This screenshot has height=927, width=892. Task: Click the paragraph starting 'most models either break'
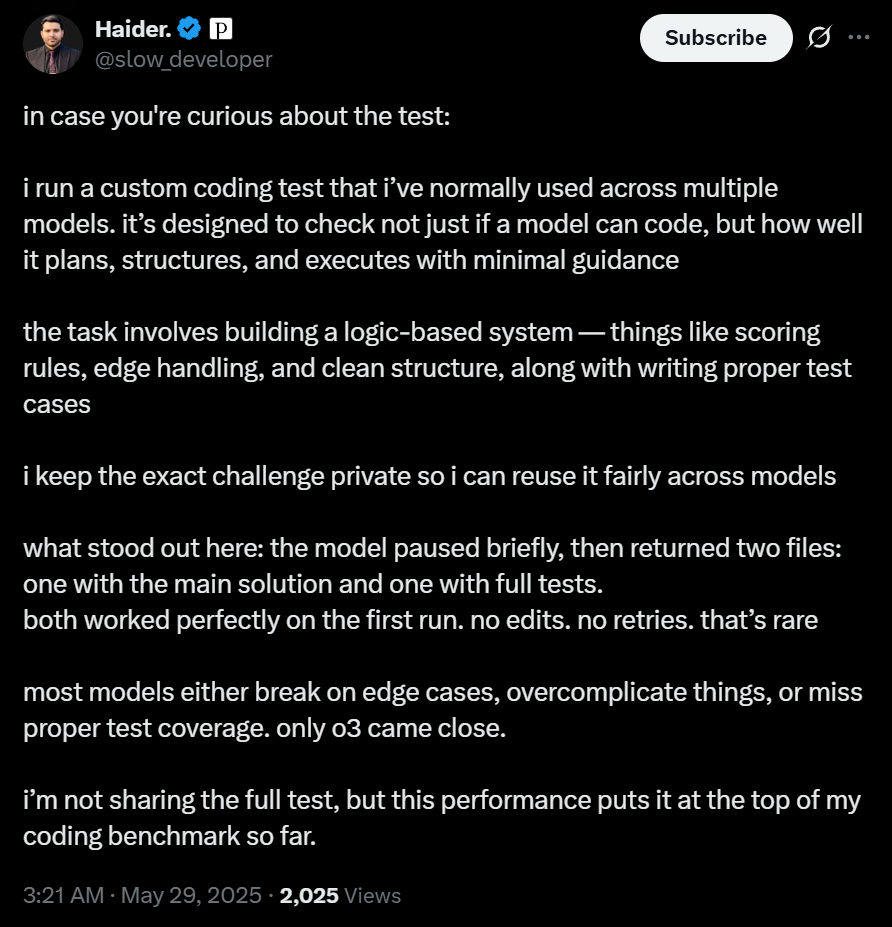(443, 710)
